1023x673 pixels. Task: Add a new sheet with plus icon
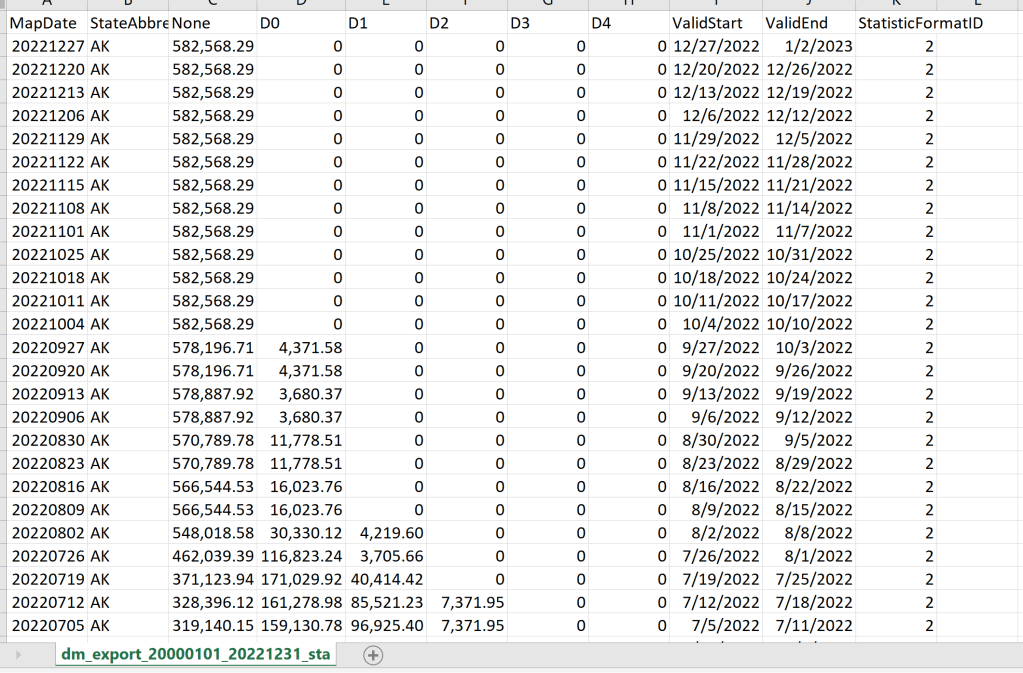[373, 655]
